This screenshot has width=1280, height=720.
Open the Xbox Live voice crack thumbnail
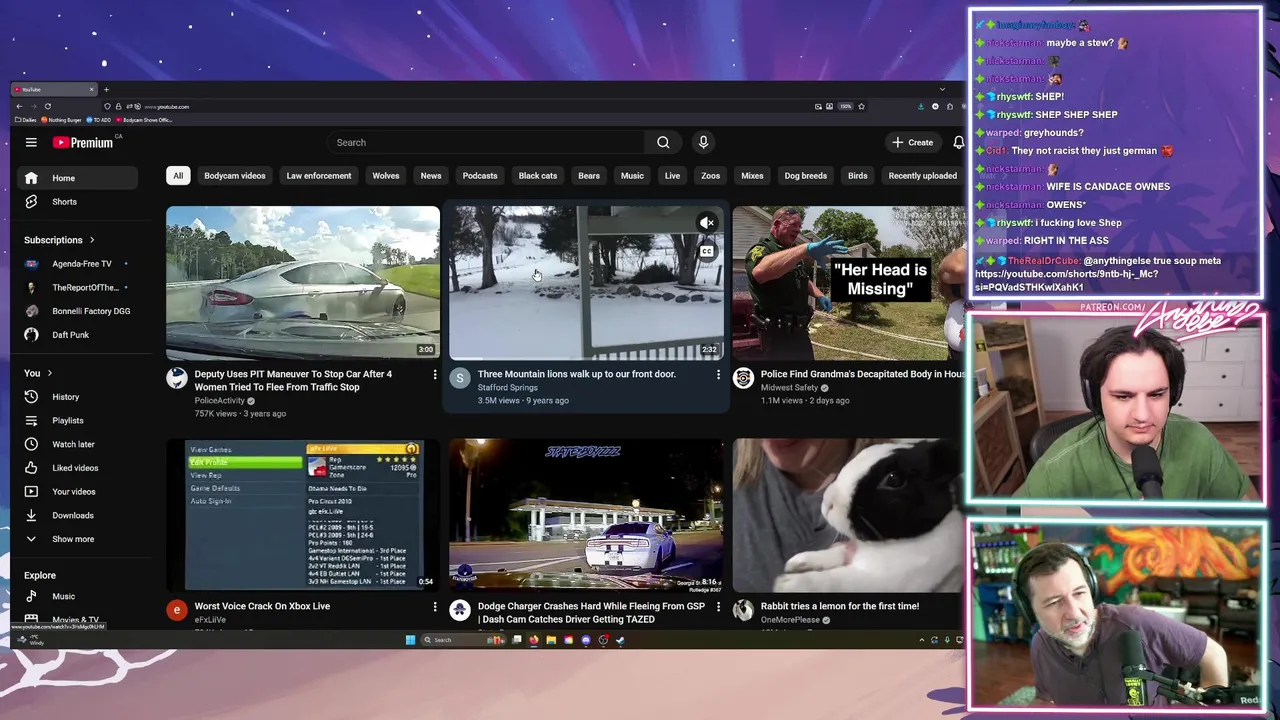[x=303, y=515]
